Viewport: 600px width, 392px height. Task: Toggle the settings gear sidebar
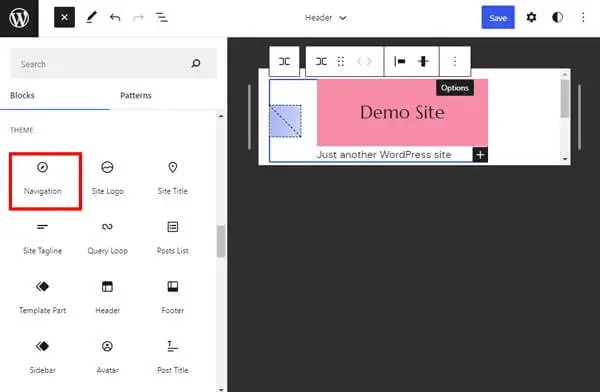531,18
